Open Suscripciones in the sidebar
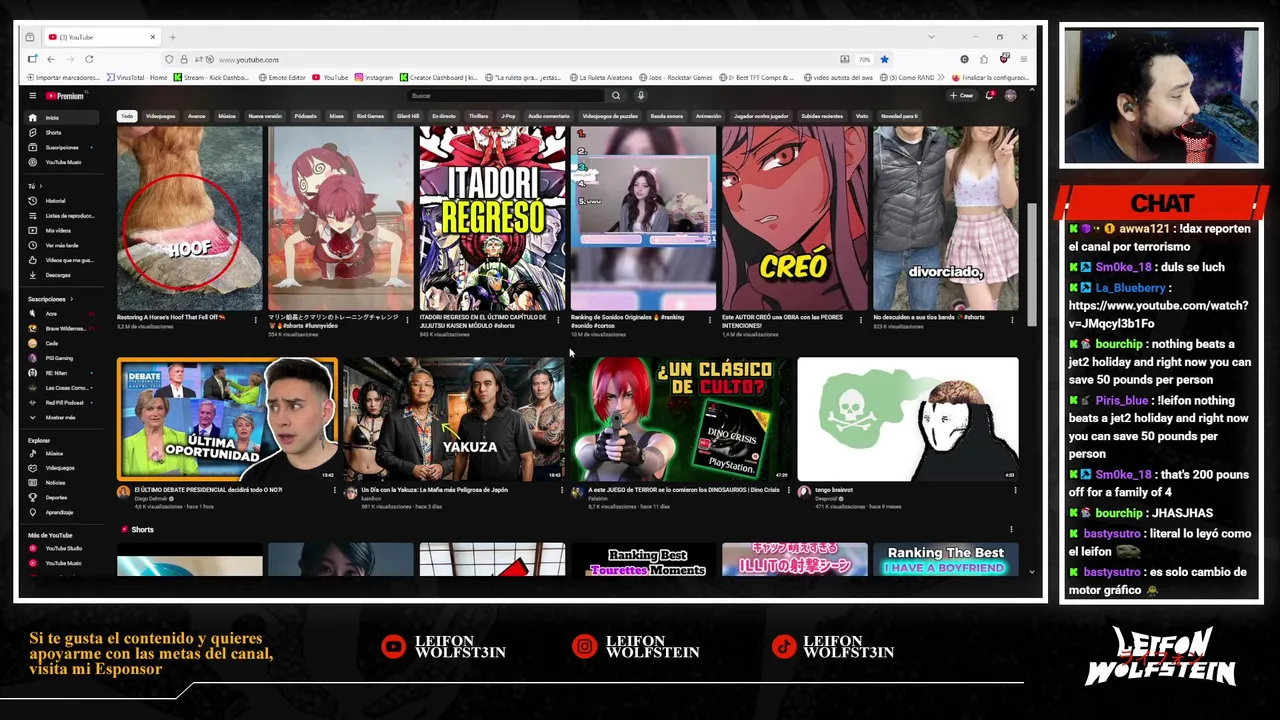1280x720 pixels. pos(60,147)
